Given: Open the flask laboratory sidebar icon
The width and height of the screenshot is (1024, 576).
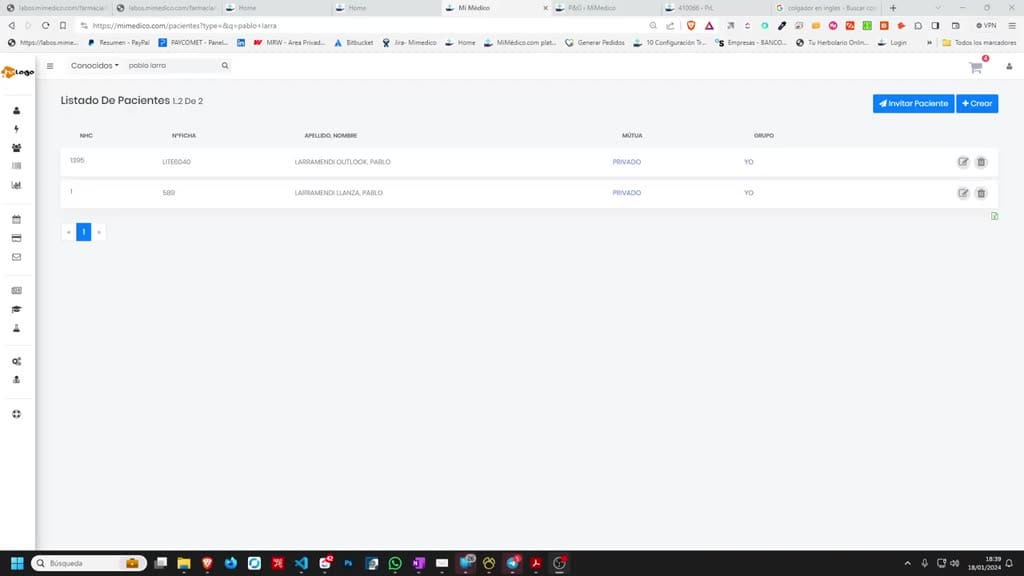Looking at the screenshot, I should [x=16, y=328].
